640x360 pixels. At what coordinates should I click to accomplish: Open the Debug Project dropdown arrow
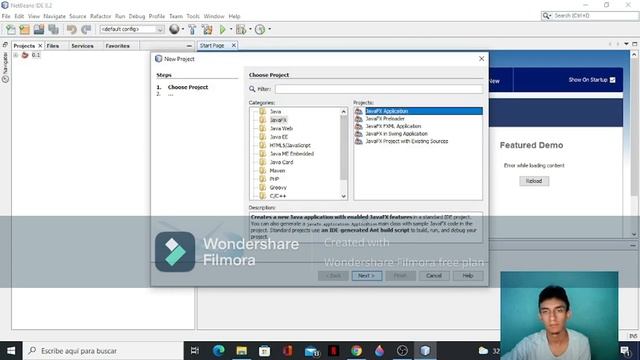point(250,29)
